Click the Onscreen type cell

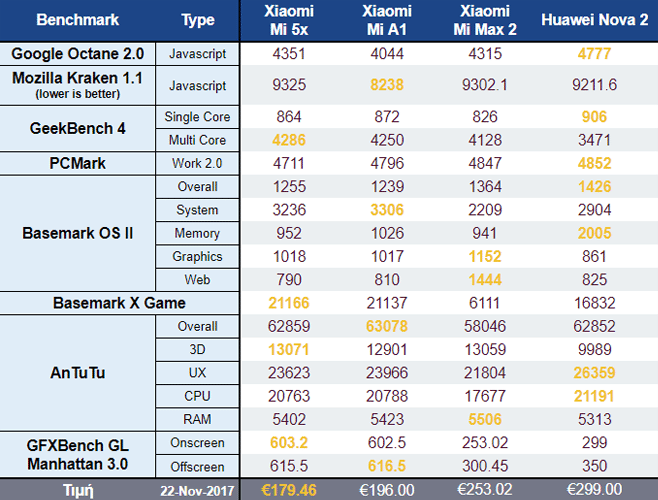tap(197, 443)
